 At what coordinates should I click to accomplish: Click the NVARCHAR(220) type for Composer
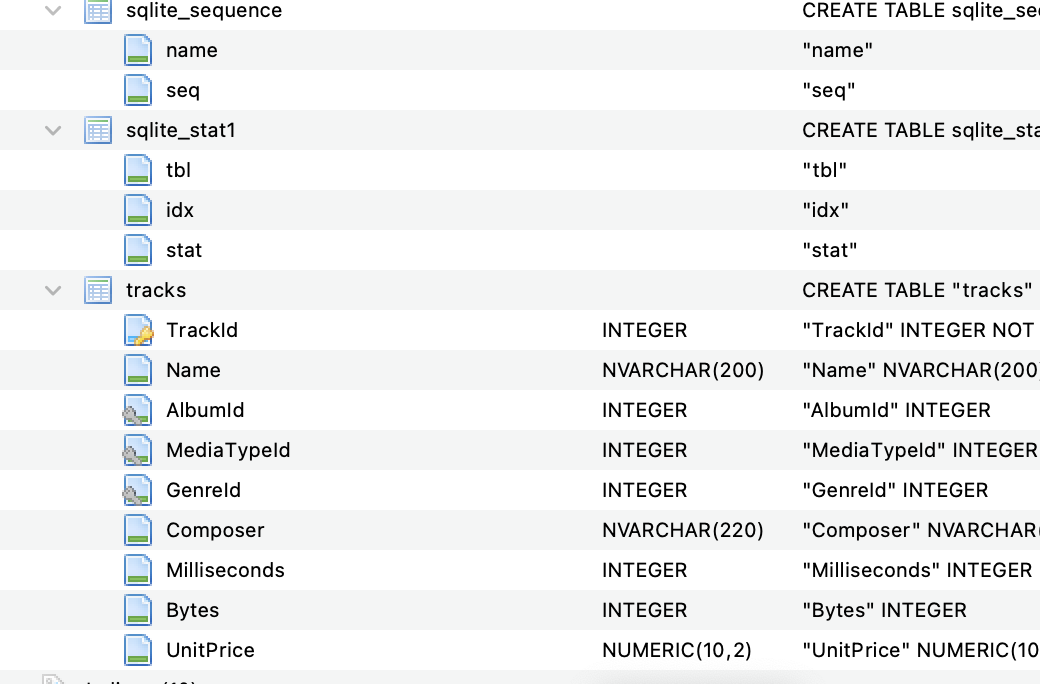click(681, 530)
